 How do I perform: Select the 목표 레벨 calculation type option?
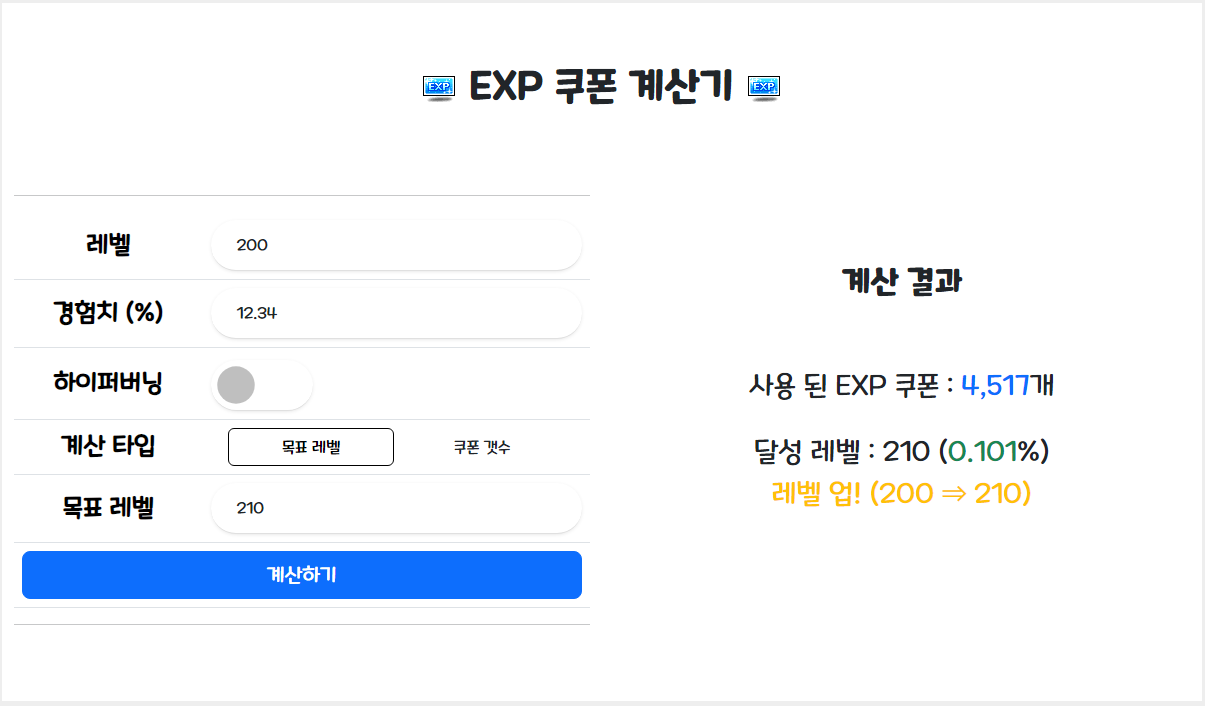(311, 447)
